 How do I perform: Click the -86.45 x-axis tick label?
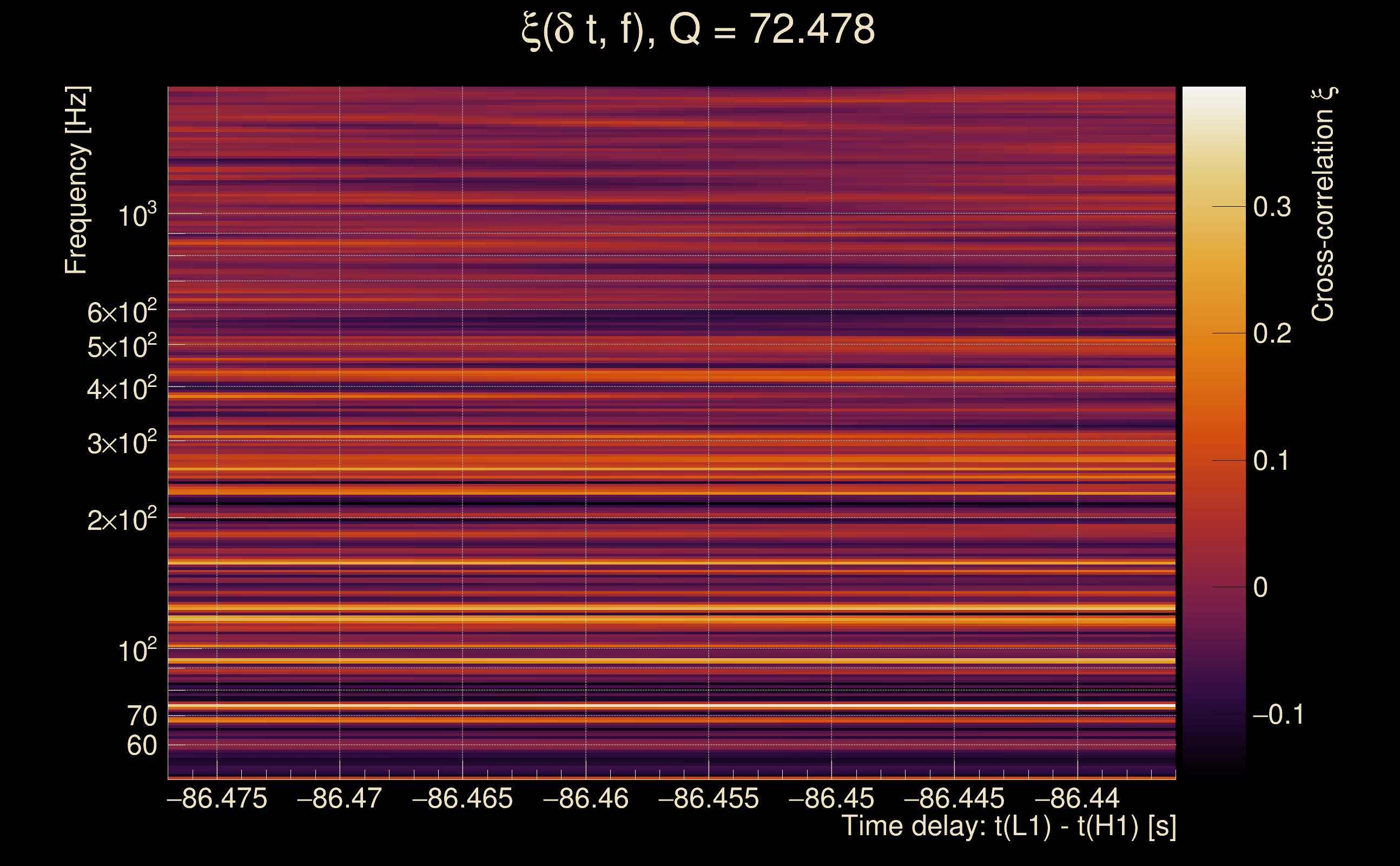coord(831,798)
